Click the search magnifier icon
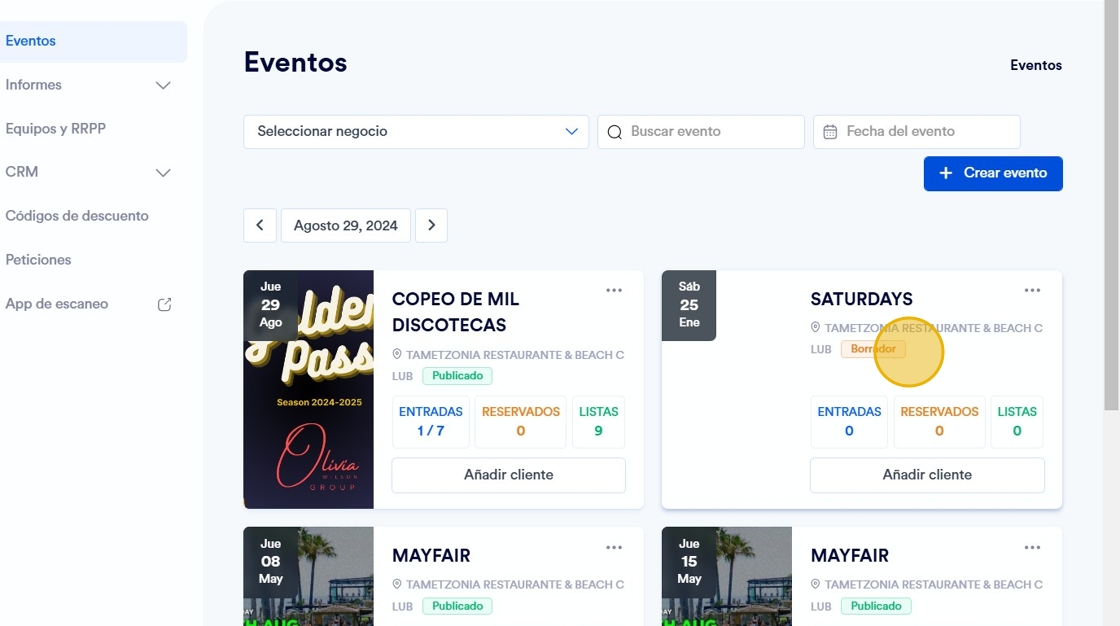This screenshot has width=1120, height=626. [614, 132]
